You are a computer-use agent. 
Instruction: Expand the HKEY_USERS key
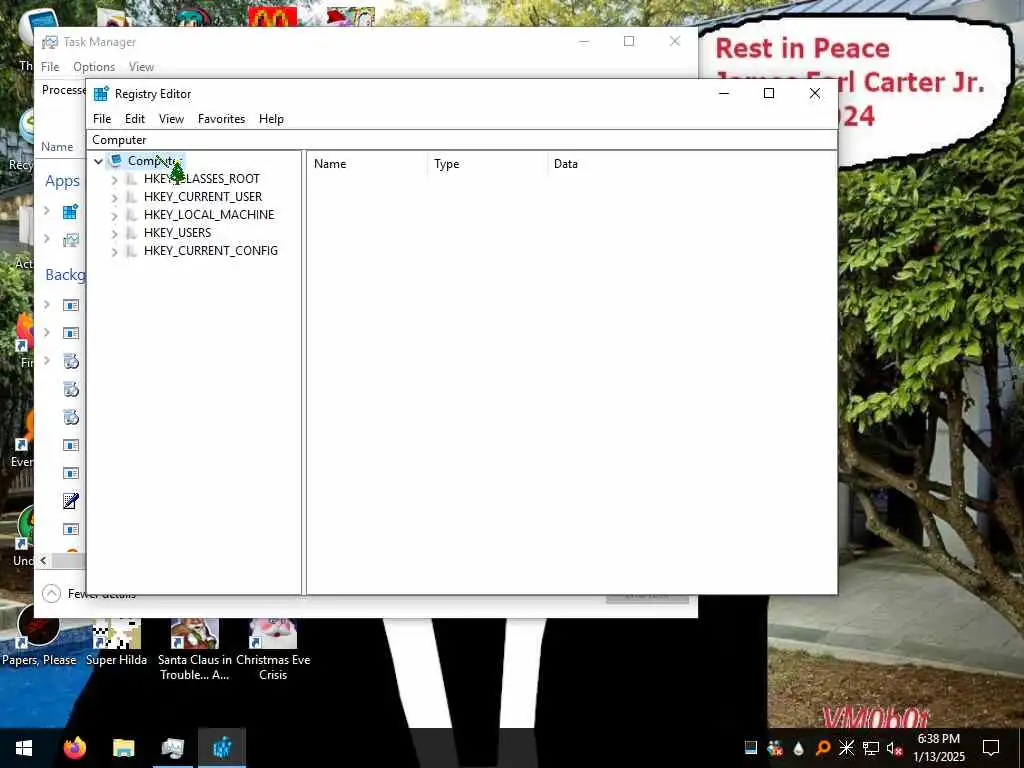[114, 233]
